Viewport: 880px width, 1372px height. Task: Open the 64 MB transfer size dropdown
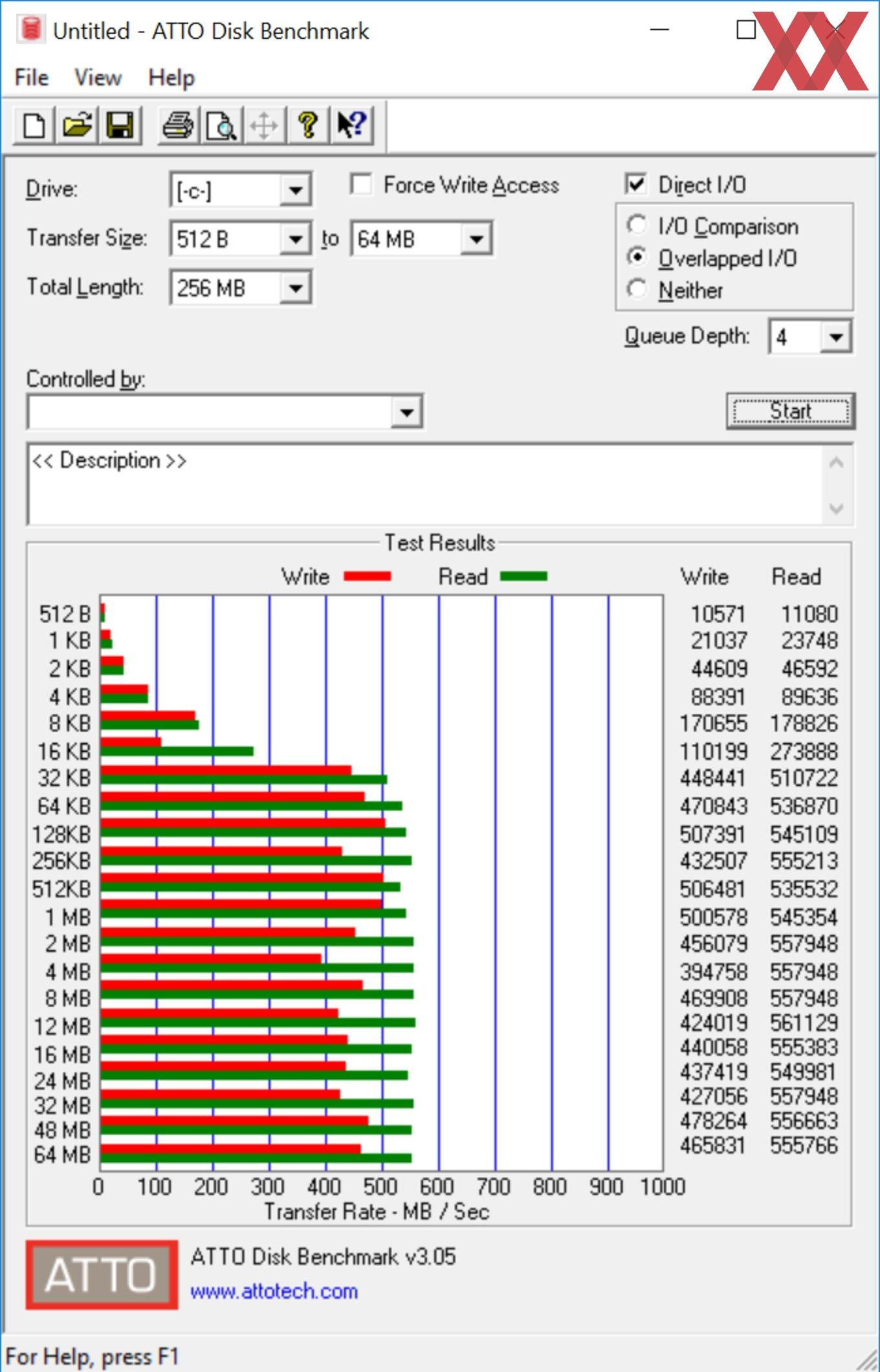tap(477, 239)
